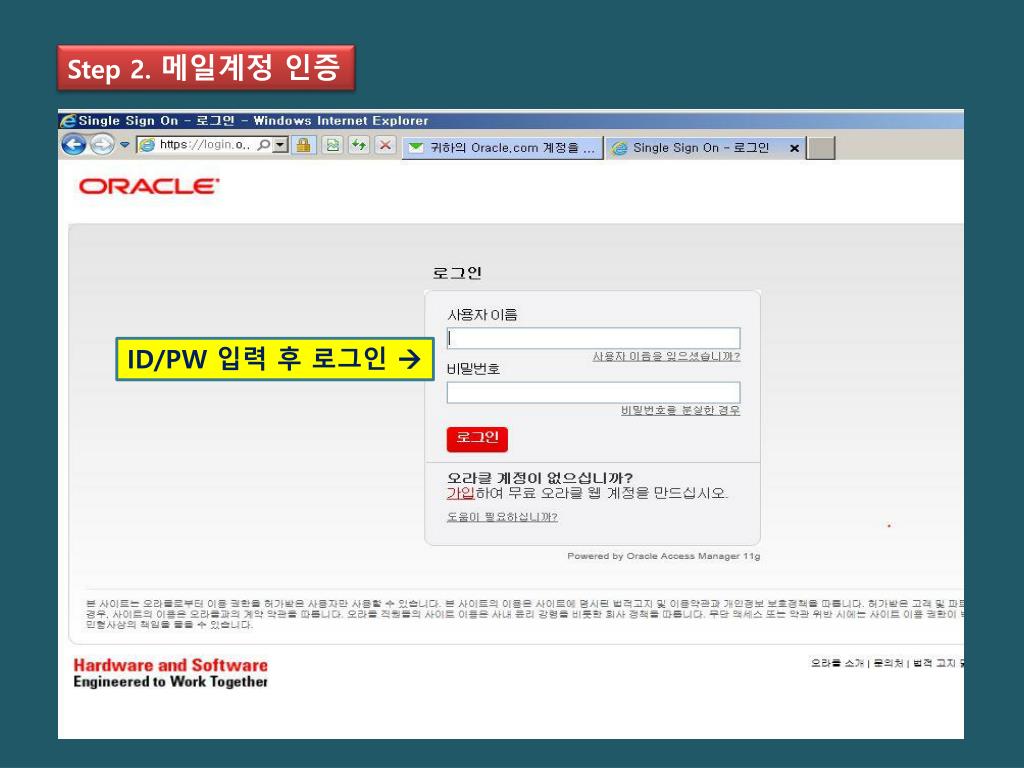Click the Oracle logo
This screenshot has height=768, width=1024.
pos(149,187)
